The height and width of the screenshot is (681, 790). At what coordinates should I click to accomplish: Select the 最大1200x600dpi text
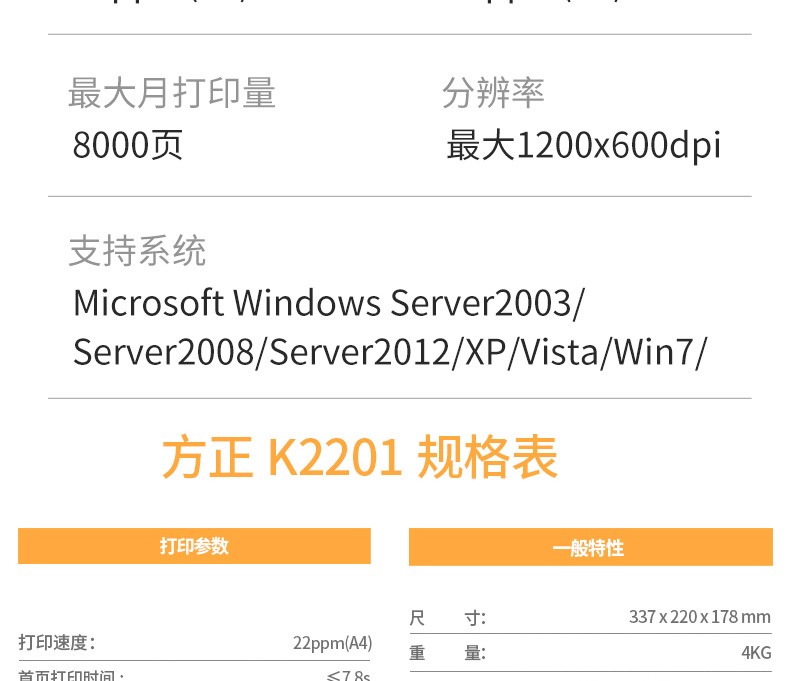coord(583,145)
